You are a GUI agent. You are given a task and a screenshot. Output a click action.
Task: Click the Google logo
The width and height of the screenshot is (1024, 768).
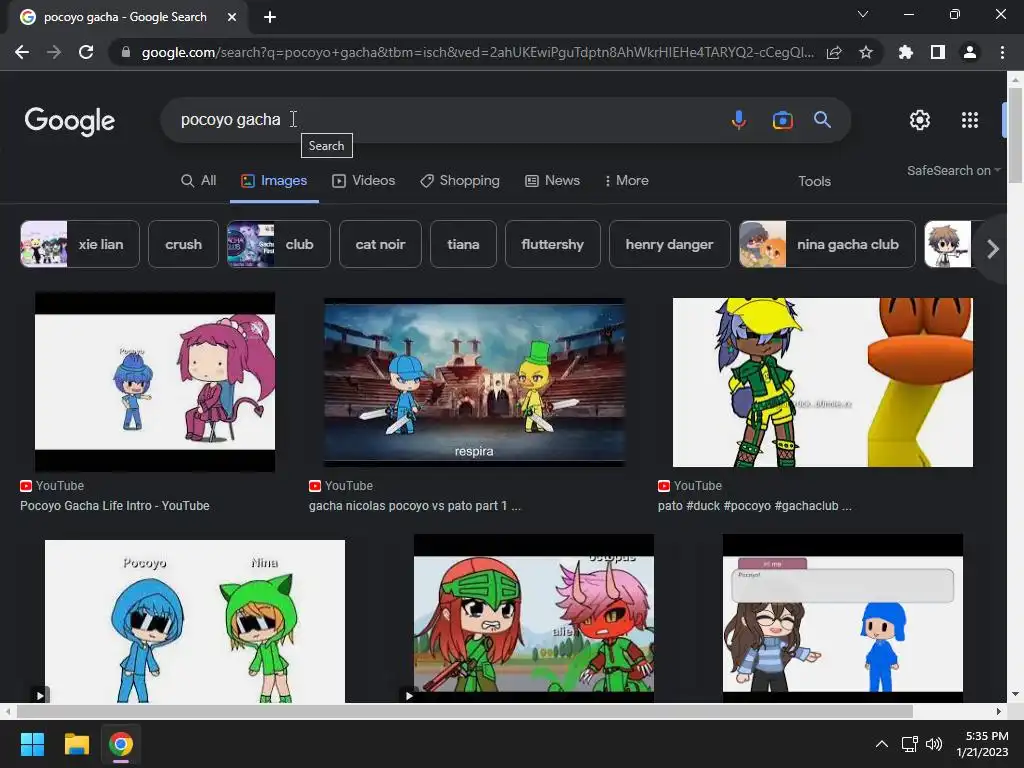[x=70, y=121]
